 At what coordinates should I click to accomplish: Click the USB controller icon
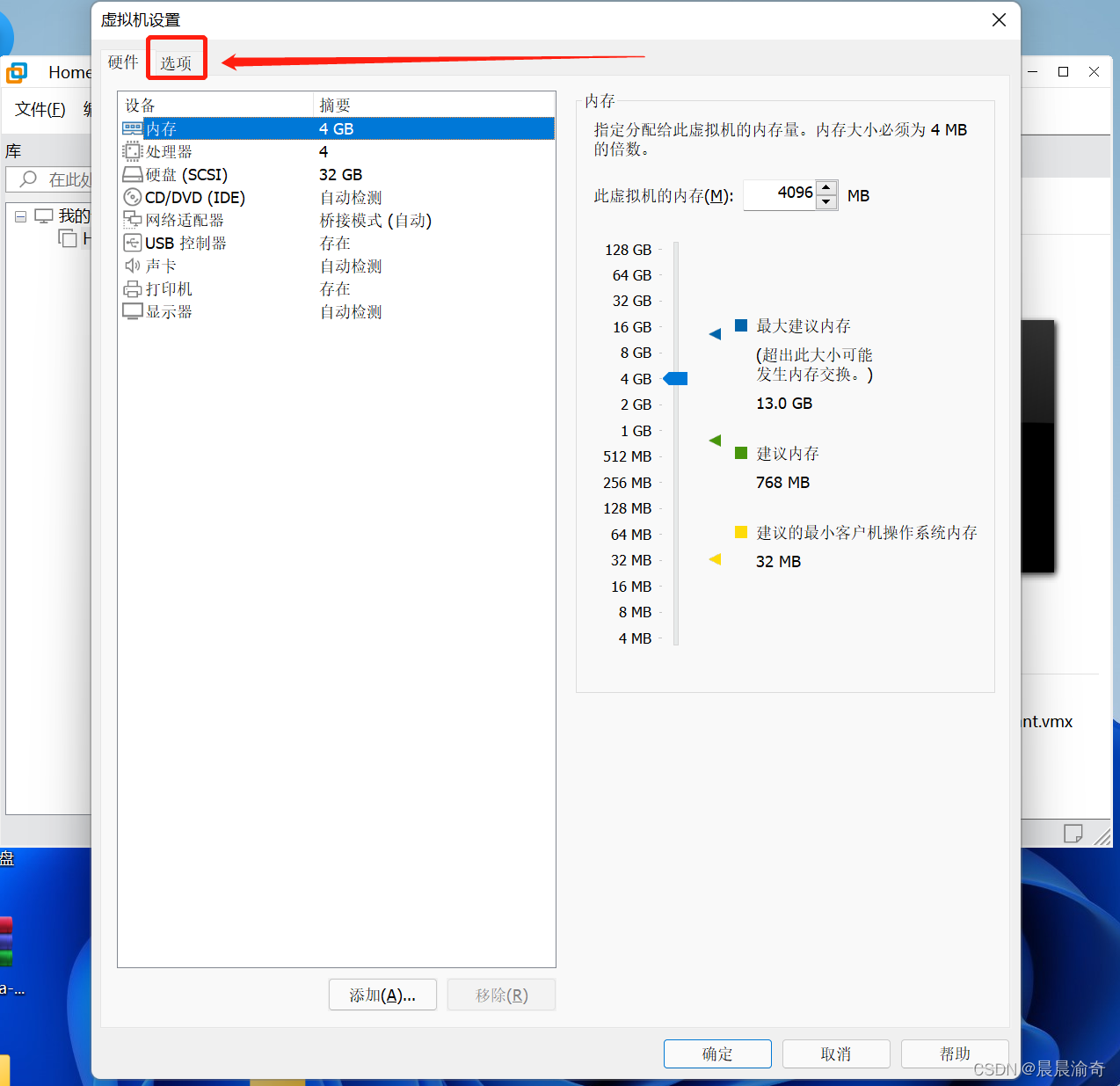[x=133, y=243]
